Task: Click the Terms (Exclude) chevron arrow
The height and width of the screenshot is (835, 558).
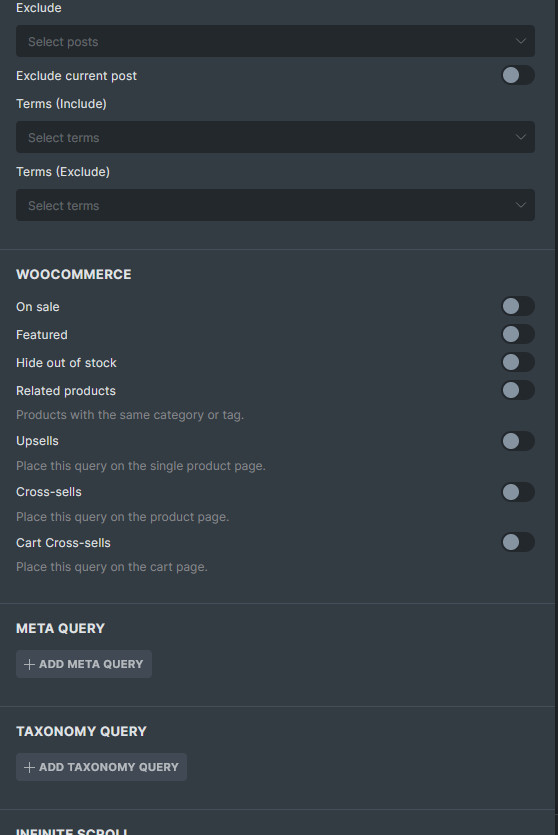Action: click(x=521, y=205)
